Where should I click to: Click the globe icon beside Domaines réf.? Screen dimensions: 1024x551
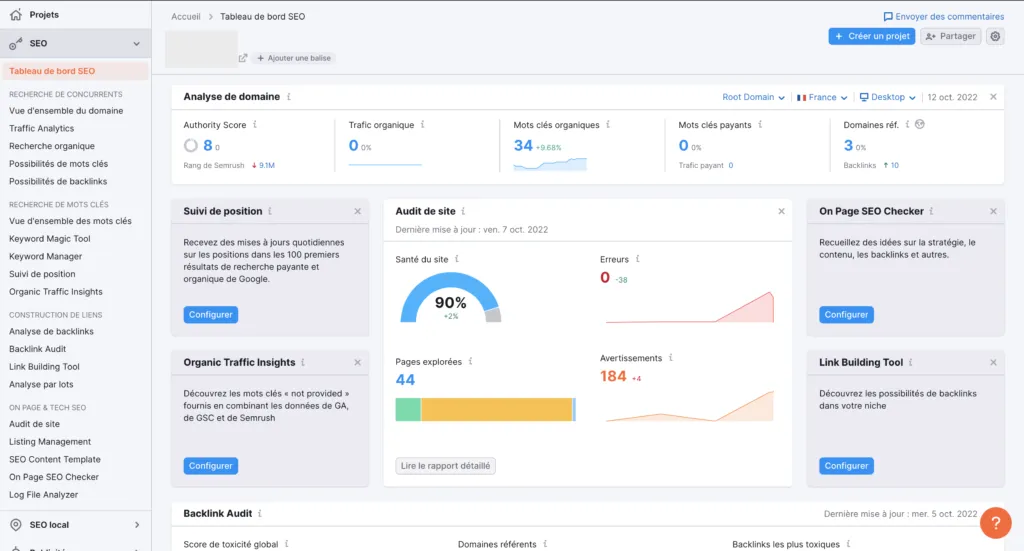[920, 125]
